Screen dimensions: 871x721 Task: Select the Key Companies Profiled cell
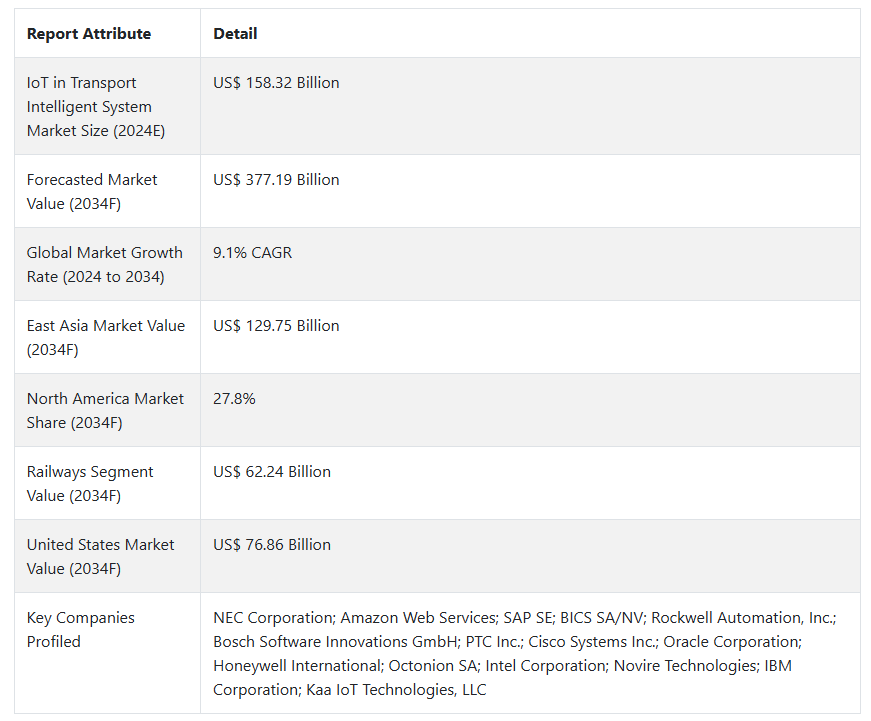pos(80,629)
